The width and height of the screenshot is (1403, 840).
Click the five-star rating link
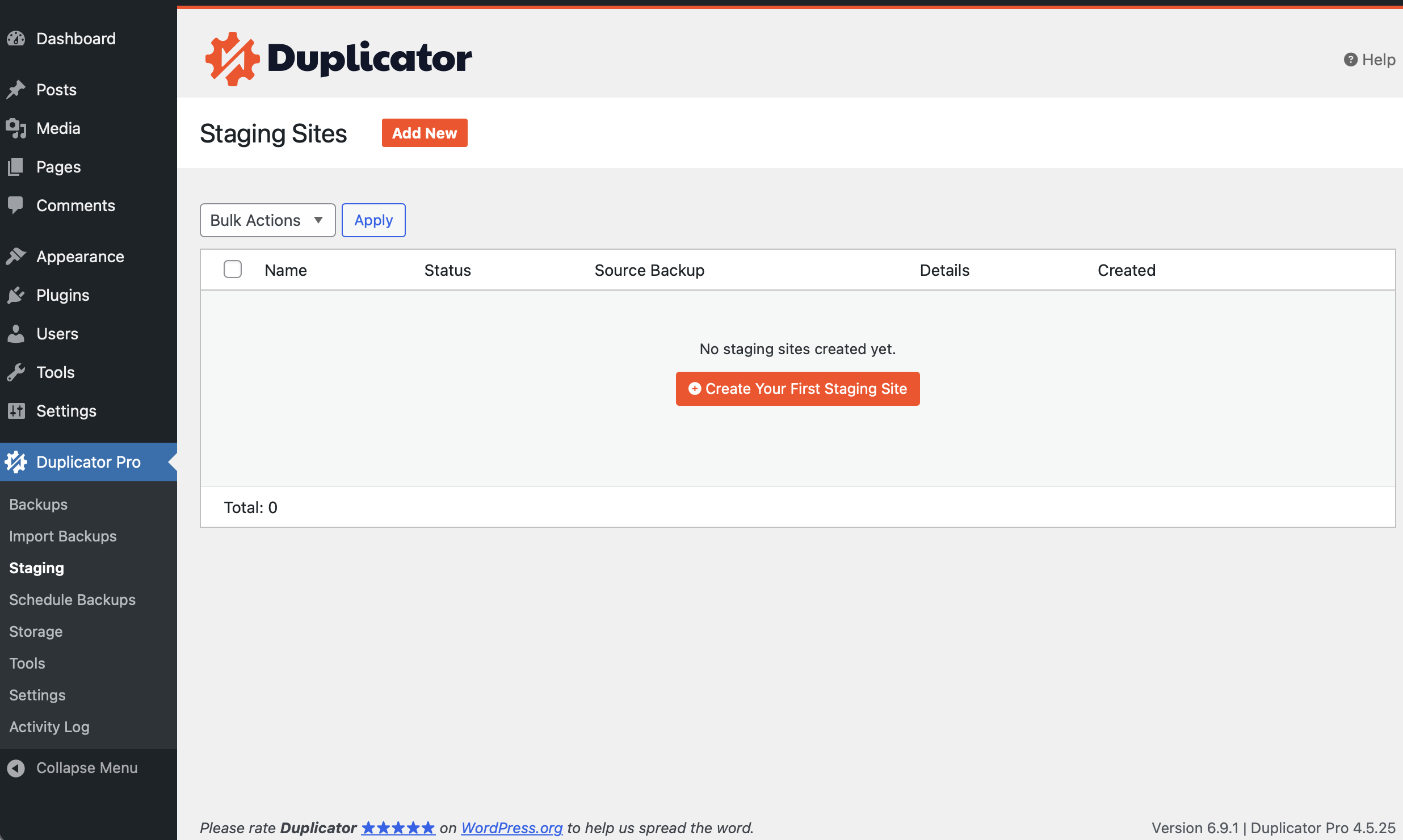pyautogui.click(x=398, y=828)
